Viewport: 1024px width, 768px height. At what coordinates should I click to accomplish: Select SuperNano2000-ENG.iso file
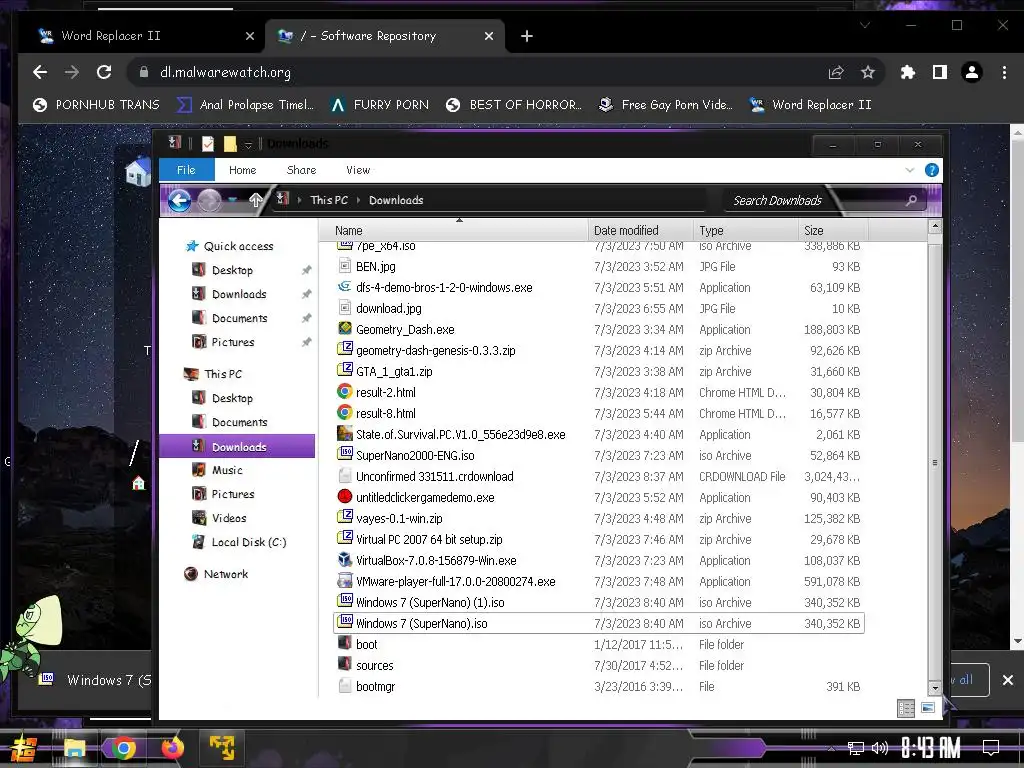click(415, 455)
